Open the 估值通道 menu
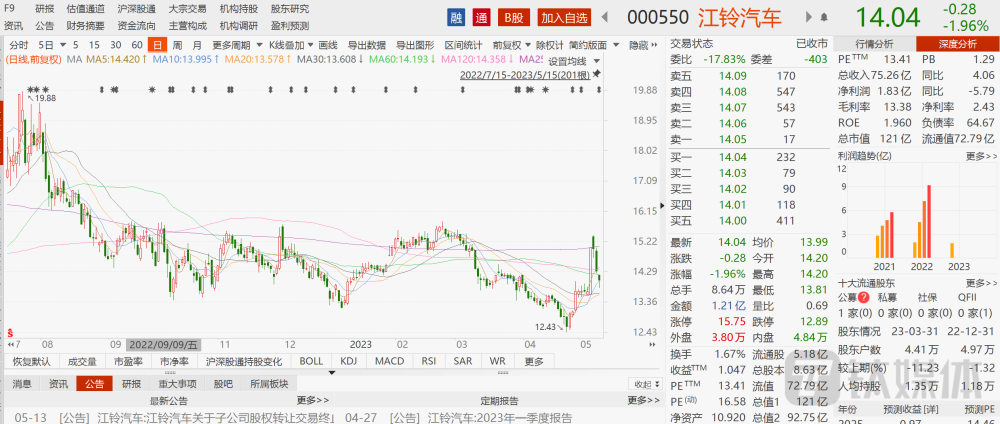Viewport: 1000px width, 424px height. [85, 9]
